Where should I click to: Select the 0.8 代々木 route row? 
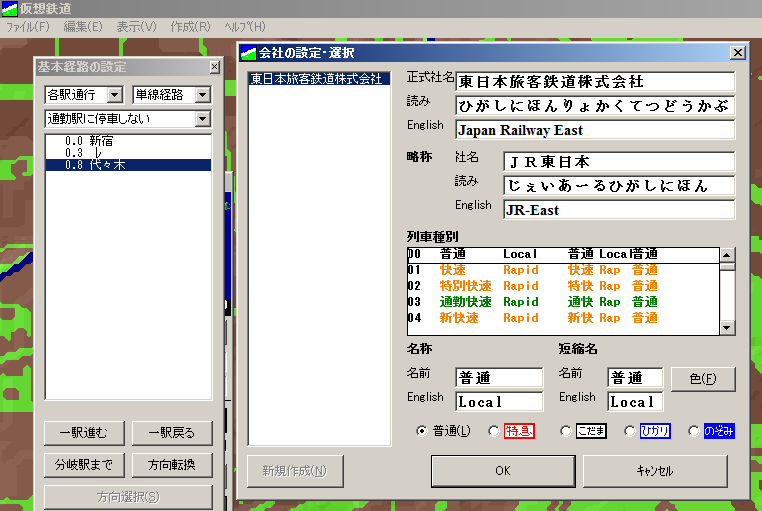point(128,165)
